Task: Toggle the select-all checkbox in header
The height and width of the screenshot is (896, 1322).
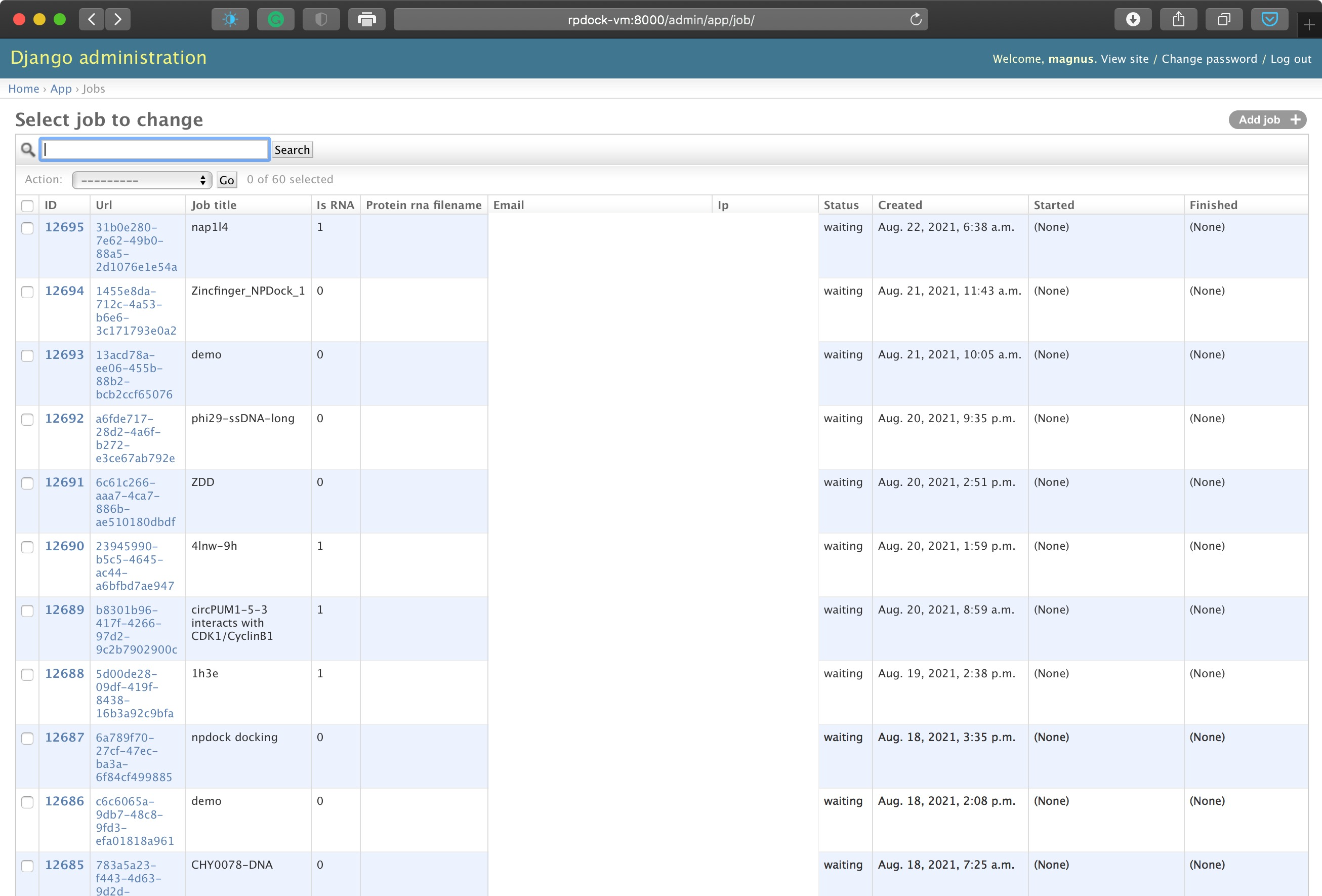Action: coord(27,206)
